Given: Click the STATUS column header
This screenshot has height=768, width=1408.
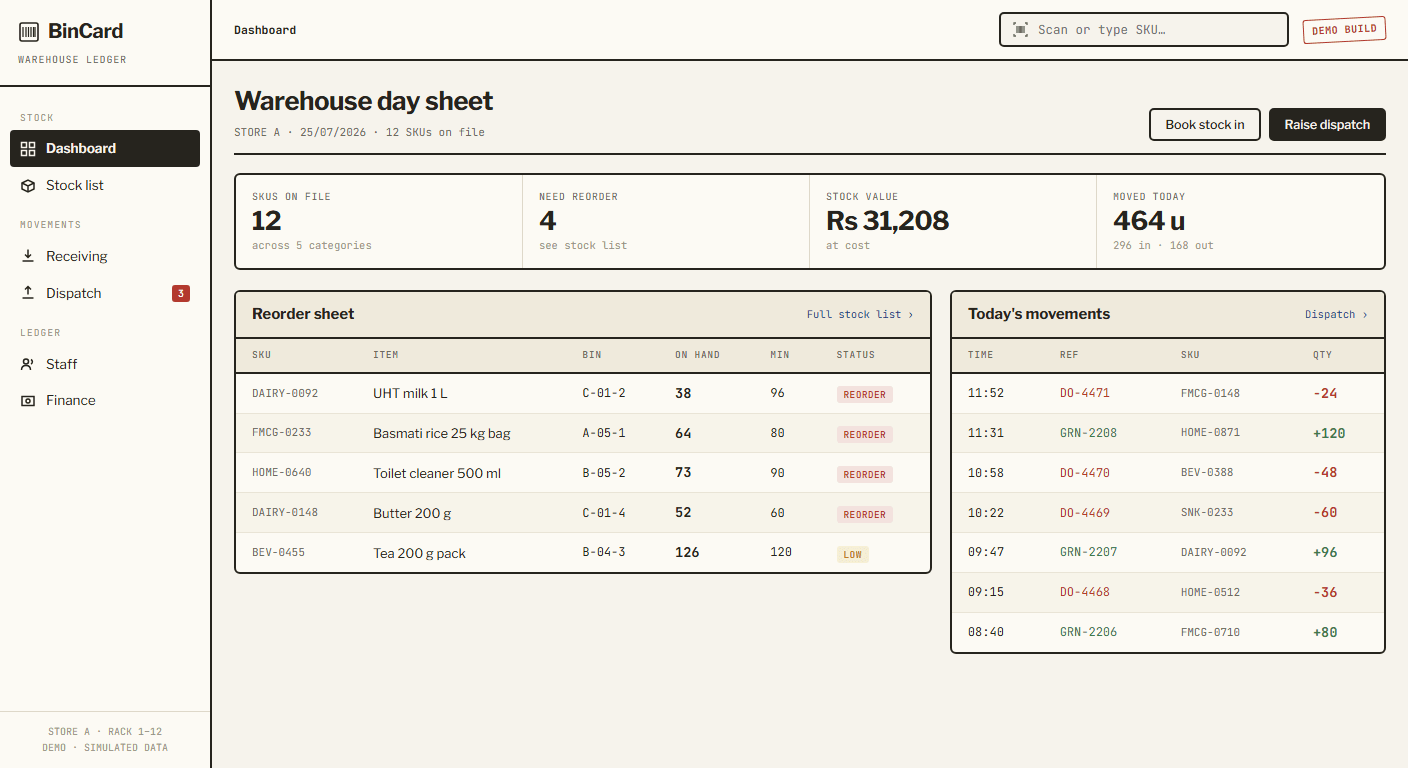Looking at the screenshot, I should [x=856, y=355].
